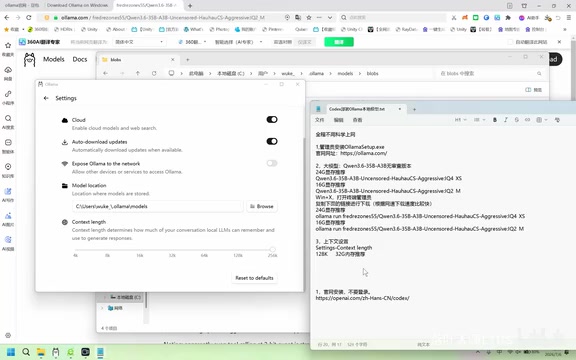The width and height of the screenshot is (576, 360).
Task: Click clear formatting icon in Notepad
Action: coord(557,120)
